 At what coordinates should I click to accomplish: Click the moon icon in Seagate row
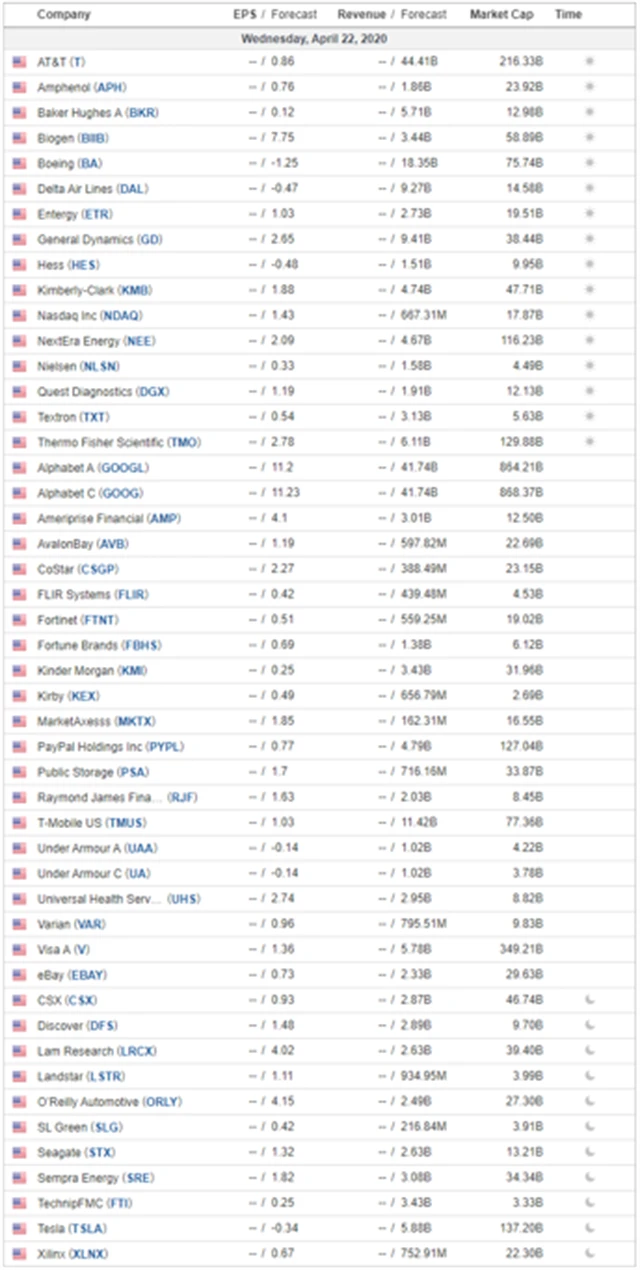point(590,1152)
